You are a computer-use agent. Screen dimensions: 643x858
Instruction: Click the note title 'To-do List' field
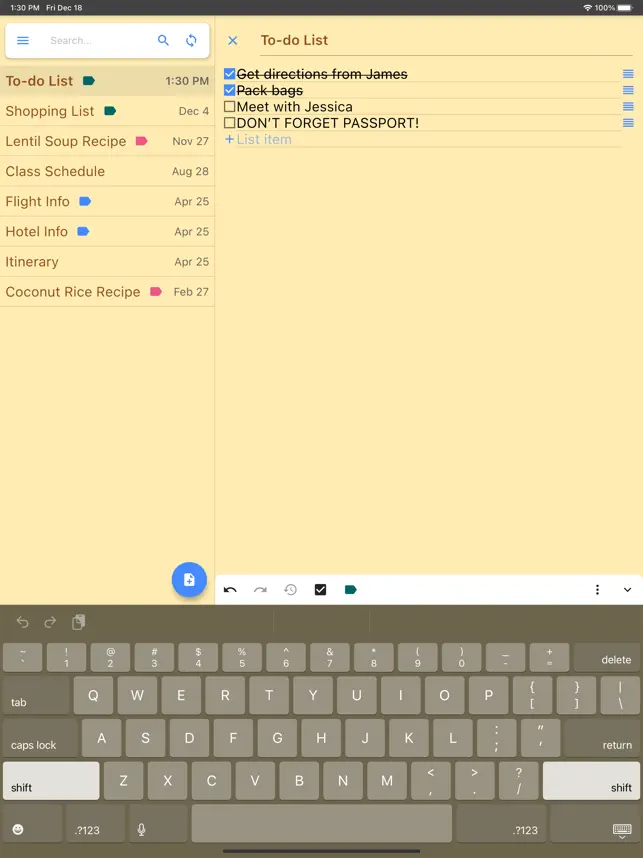point(446,40)
